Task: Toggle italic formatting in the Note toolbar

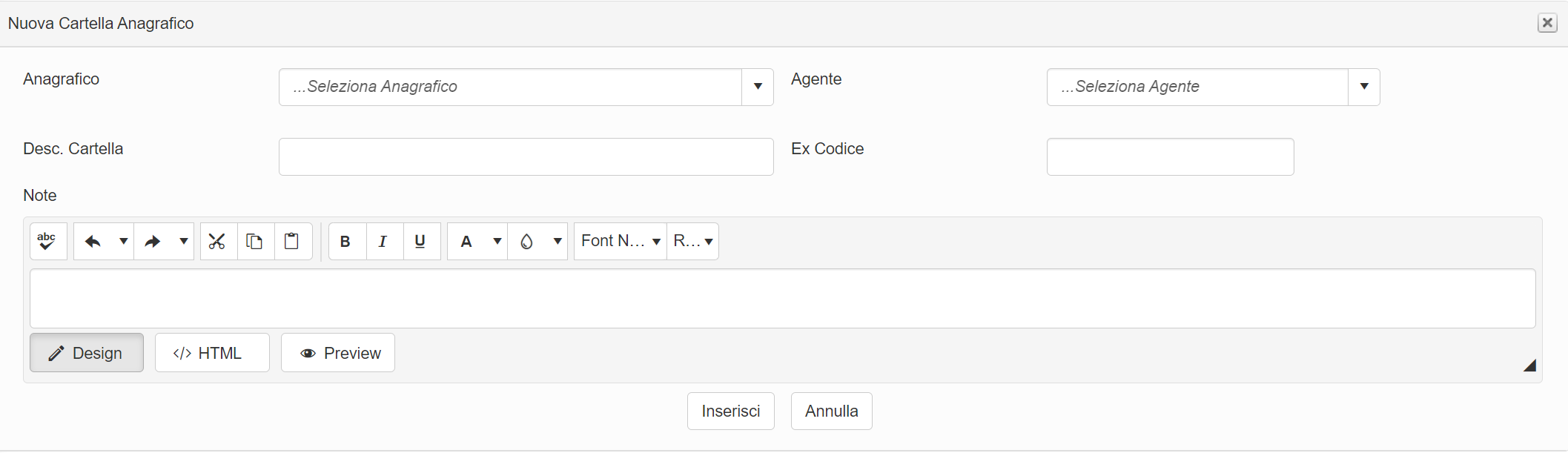Action: (383, 241)
